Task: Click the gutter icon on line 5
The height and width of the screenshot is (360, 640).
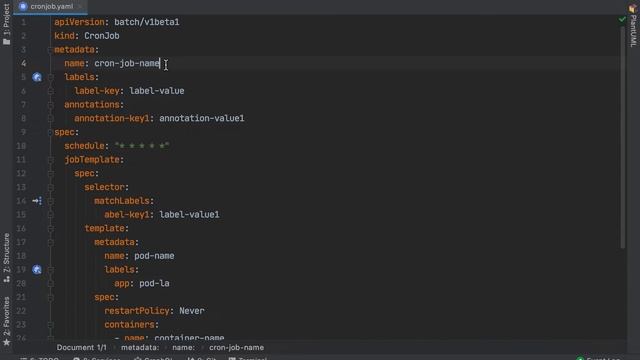Action: [37, 77]
